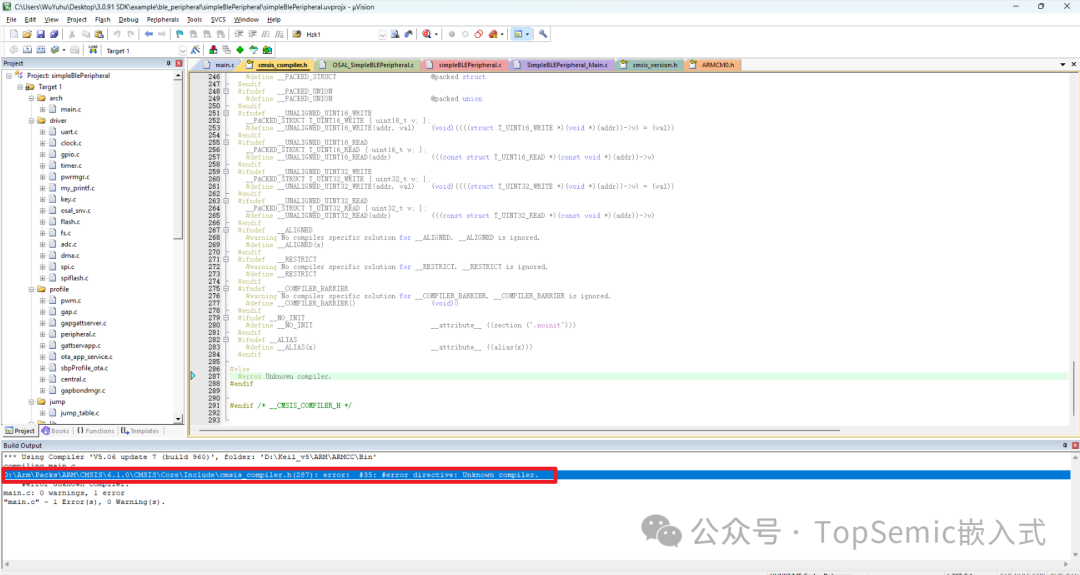Click the green diamond Manage Run-Time Environment icon
The height and width of the screenshot is (575, 1080).
pos(240,50)
